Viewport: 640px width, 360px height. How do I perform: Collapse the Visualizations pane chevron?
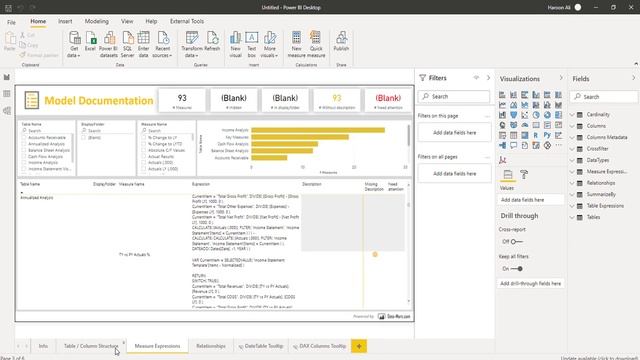click(x=561, y=78)
